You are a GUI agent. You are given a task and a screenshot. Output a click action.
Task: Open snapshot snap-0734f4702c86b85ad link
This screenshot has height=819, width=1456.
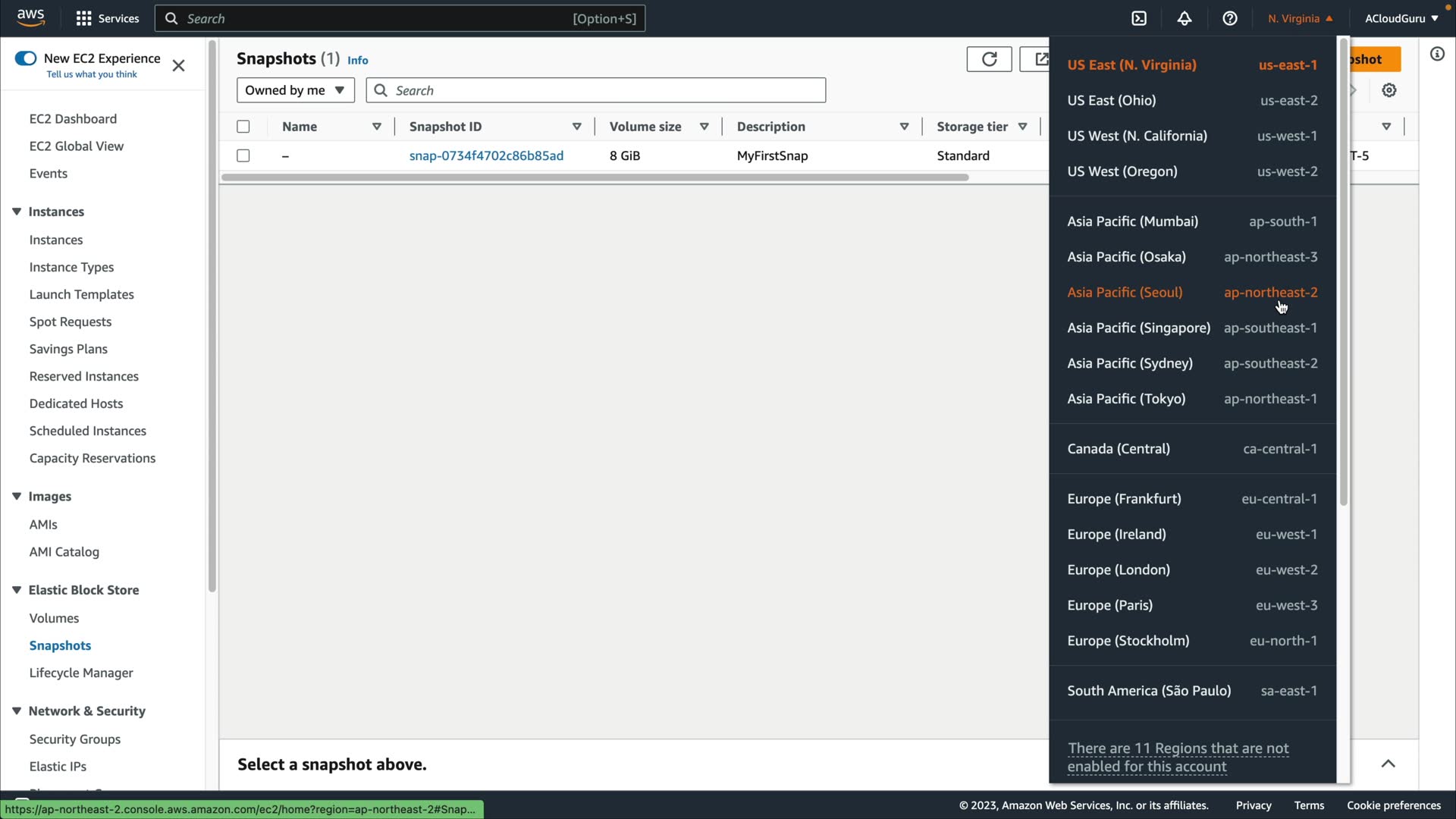(486, 155)
